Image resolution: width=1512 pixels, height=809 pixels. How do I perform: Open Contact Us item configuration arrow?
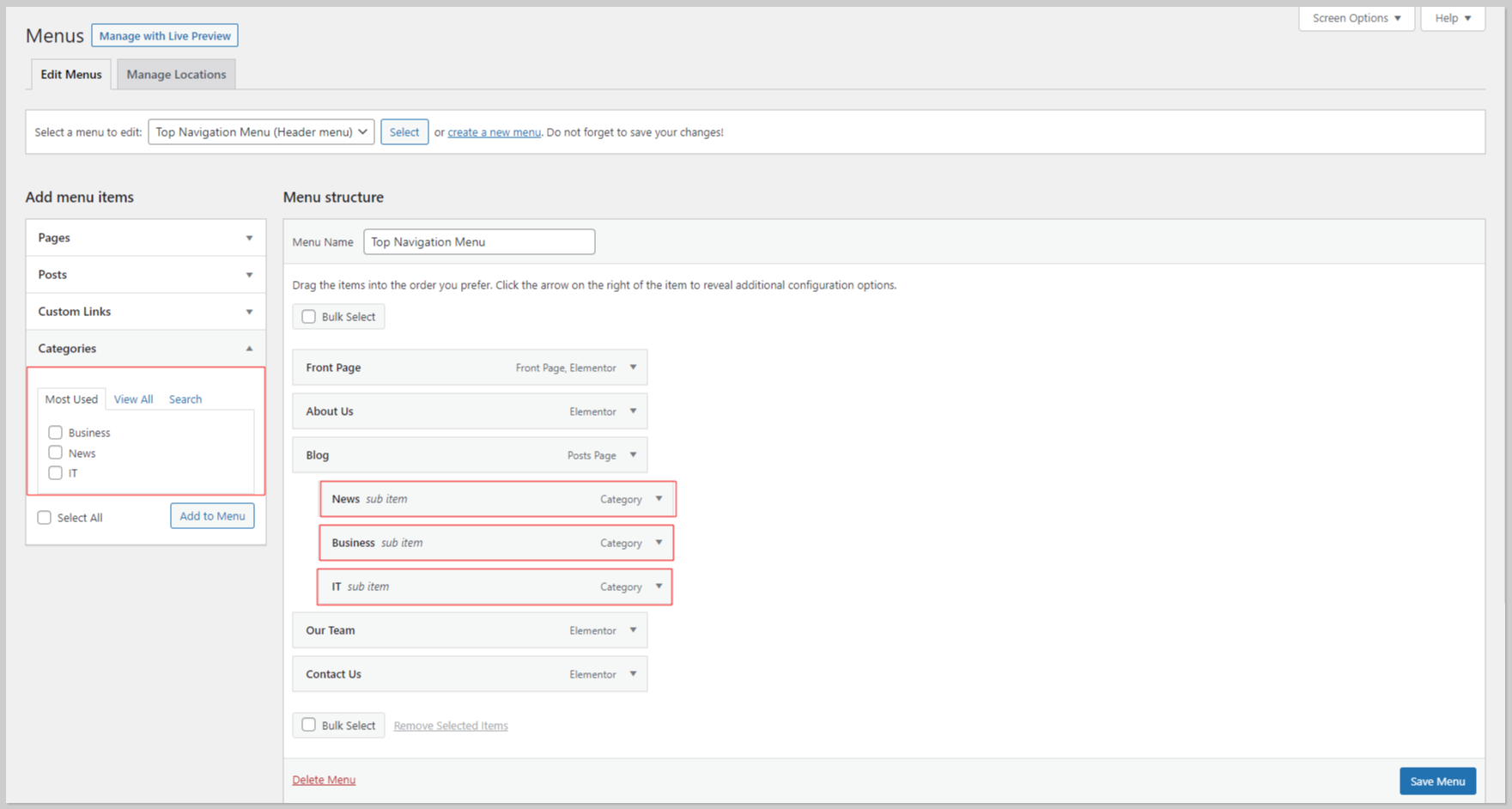pos(633,674)
